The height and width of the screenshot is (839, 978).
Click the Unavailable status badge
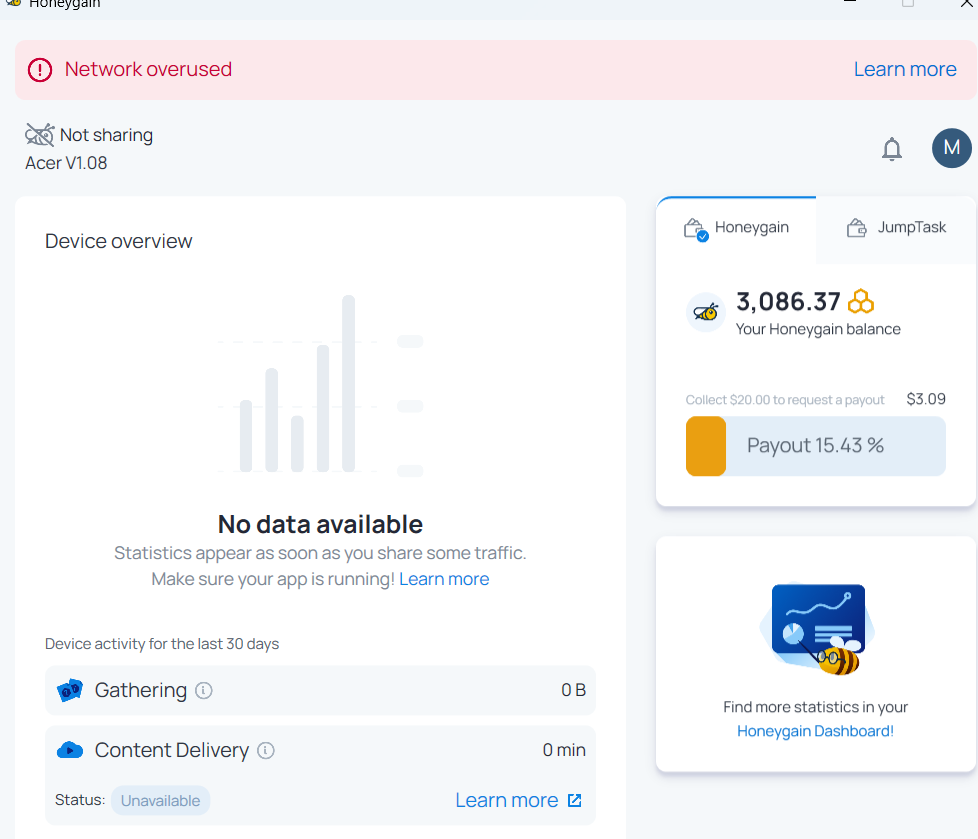[160, 800]
